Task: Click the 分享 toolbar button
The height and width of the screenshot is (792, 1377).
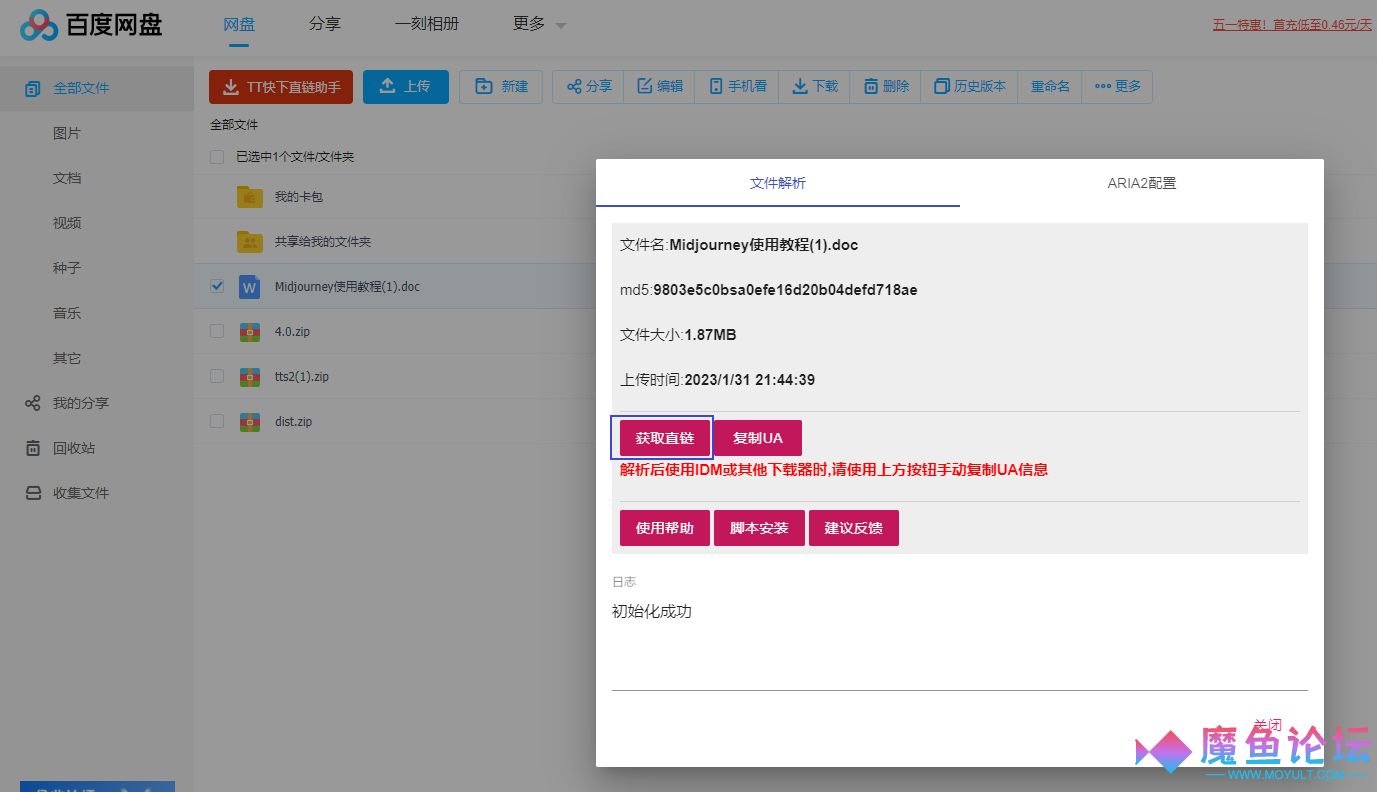Action: point(589,87)
